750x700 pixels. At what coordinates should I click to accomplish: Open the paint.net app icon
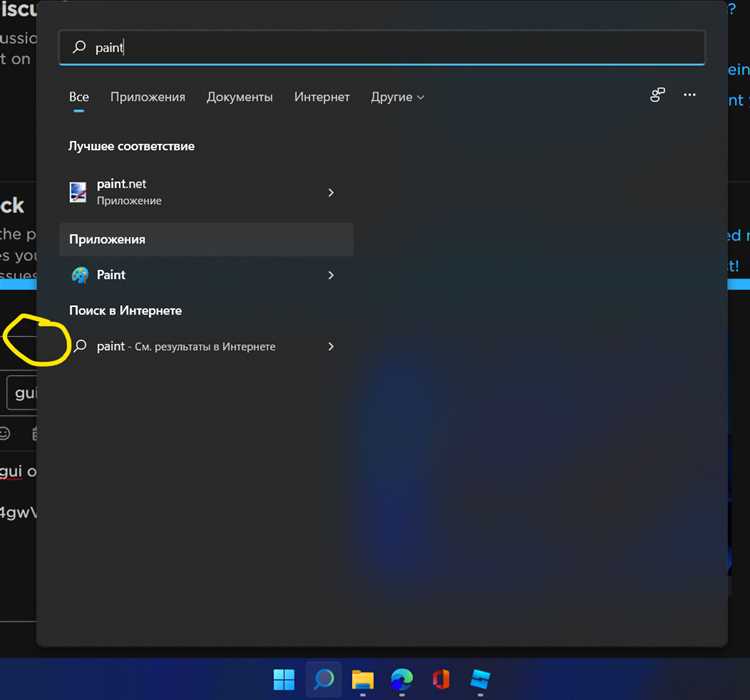click(x=78, y=192)
